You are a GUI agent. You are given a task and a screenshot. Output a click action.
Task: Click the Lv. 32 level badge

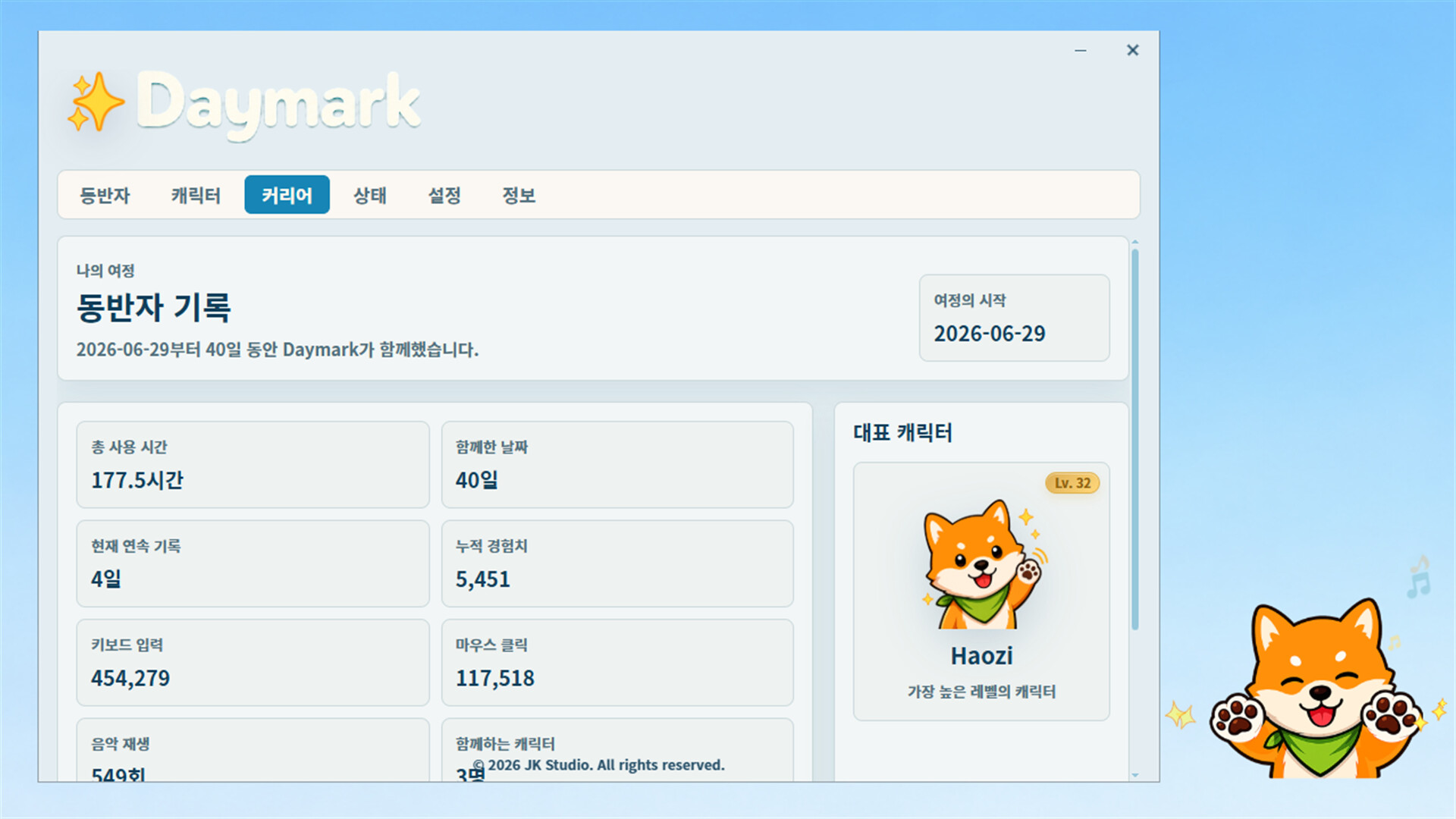1072,483
